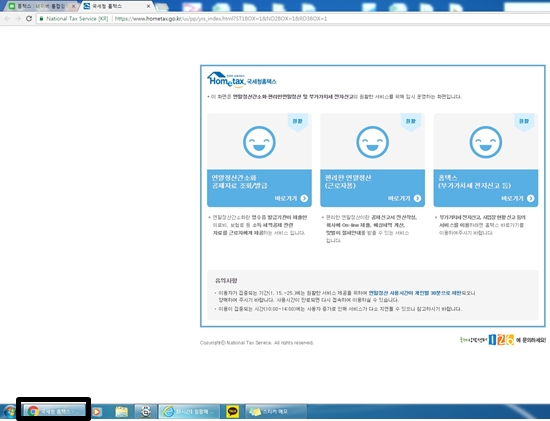
Task: Open the Windows Start menu
Action: pyautogui.click(x=9, y=412)
